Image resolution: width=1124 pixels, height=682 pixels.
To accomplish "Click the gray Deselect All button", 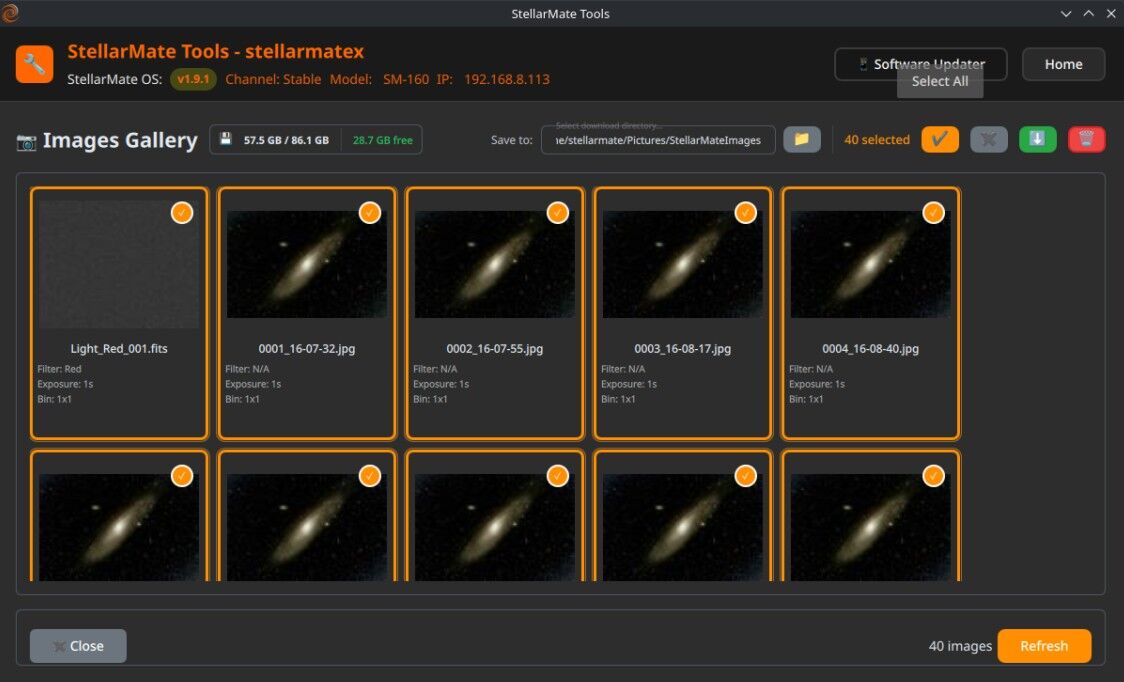I will click(989, 139).
